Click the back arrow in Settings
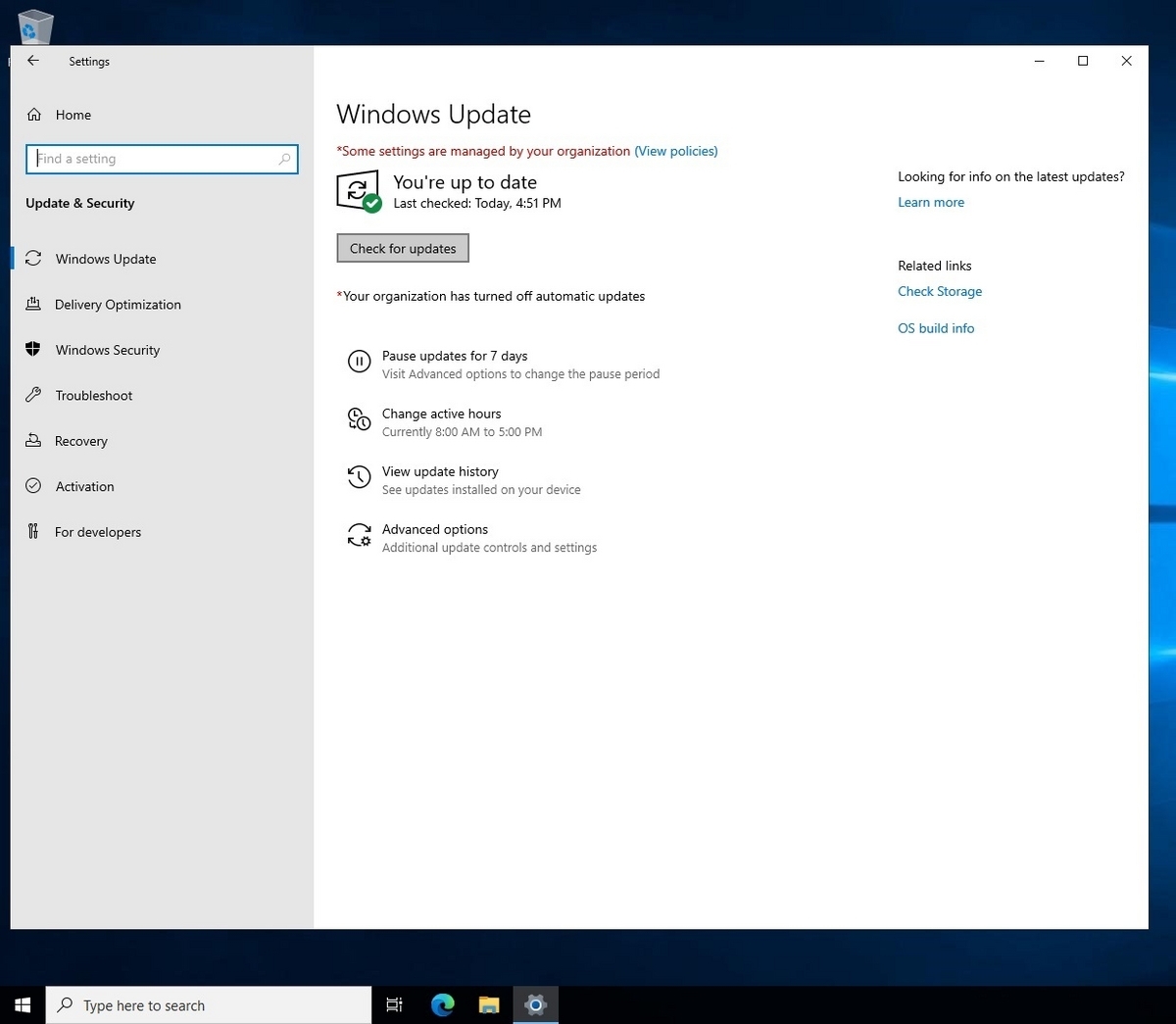 point(33,61)
